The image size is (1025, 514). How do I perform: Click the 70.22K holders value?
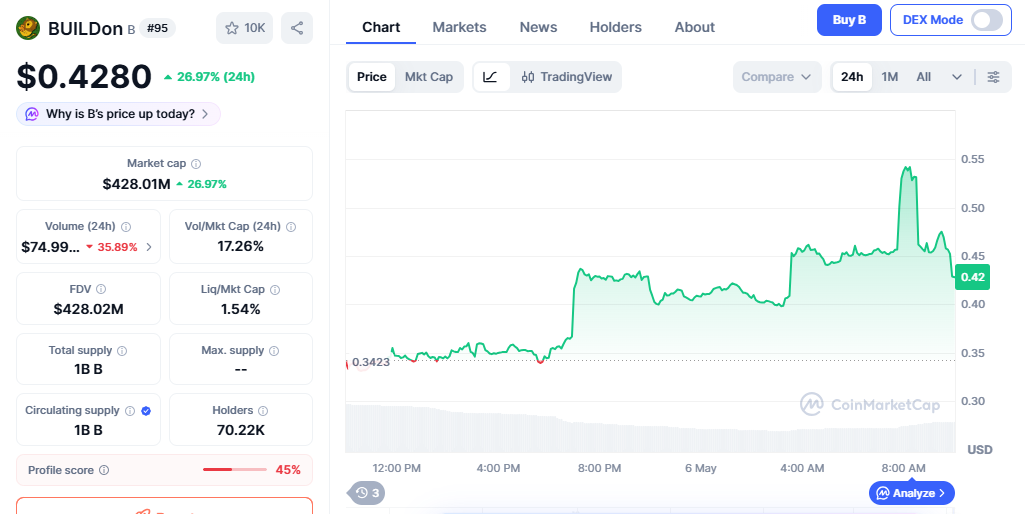click(x=241, y=430)
